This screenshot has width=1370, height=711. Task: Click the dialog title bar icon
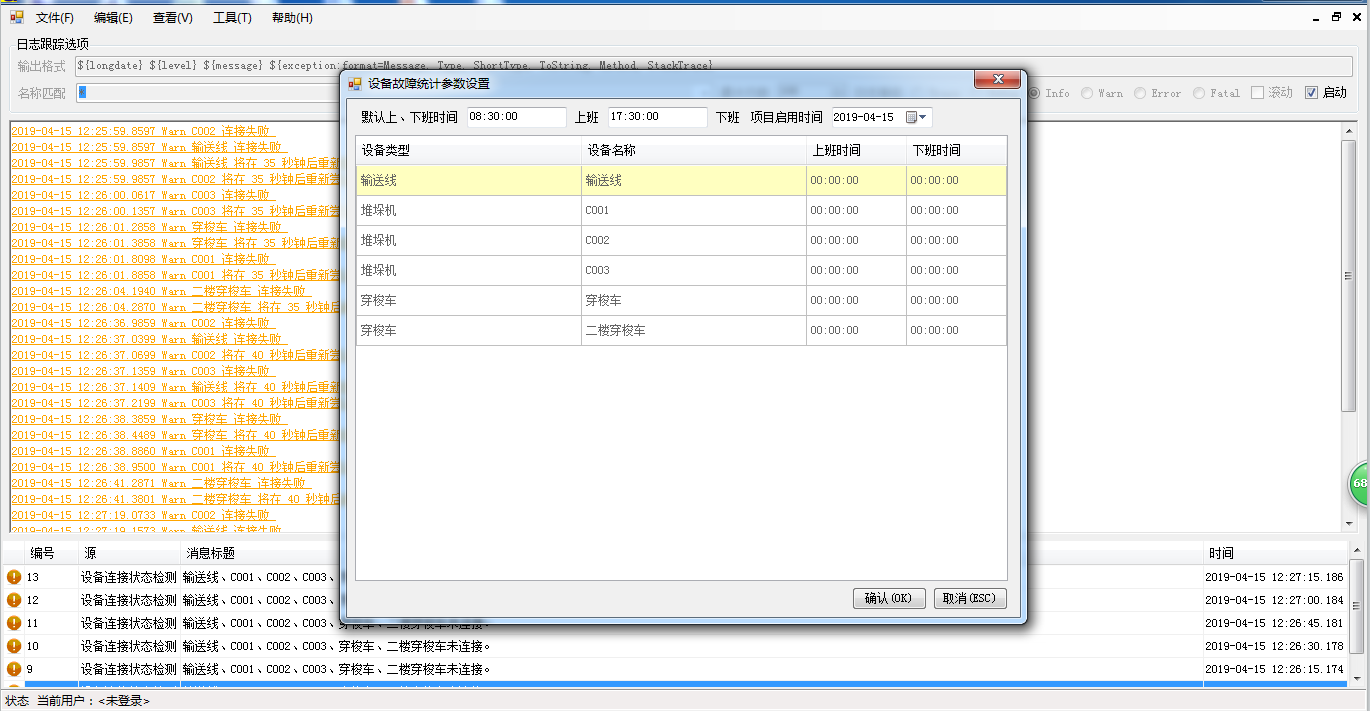coord(355,83)
